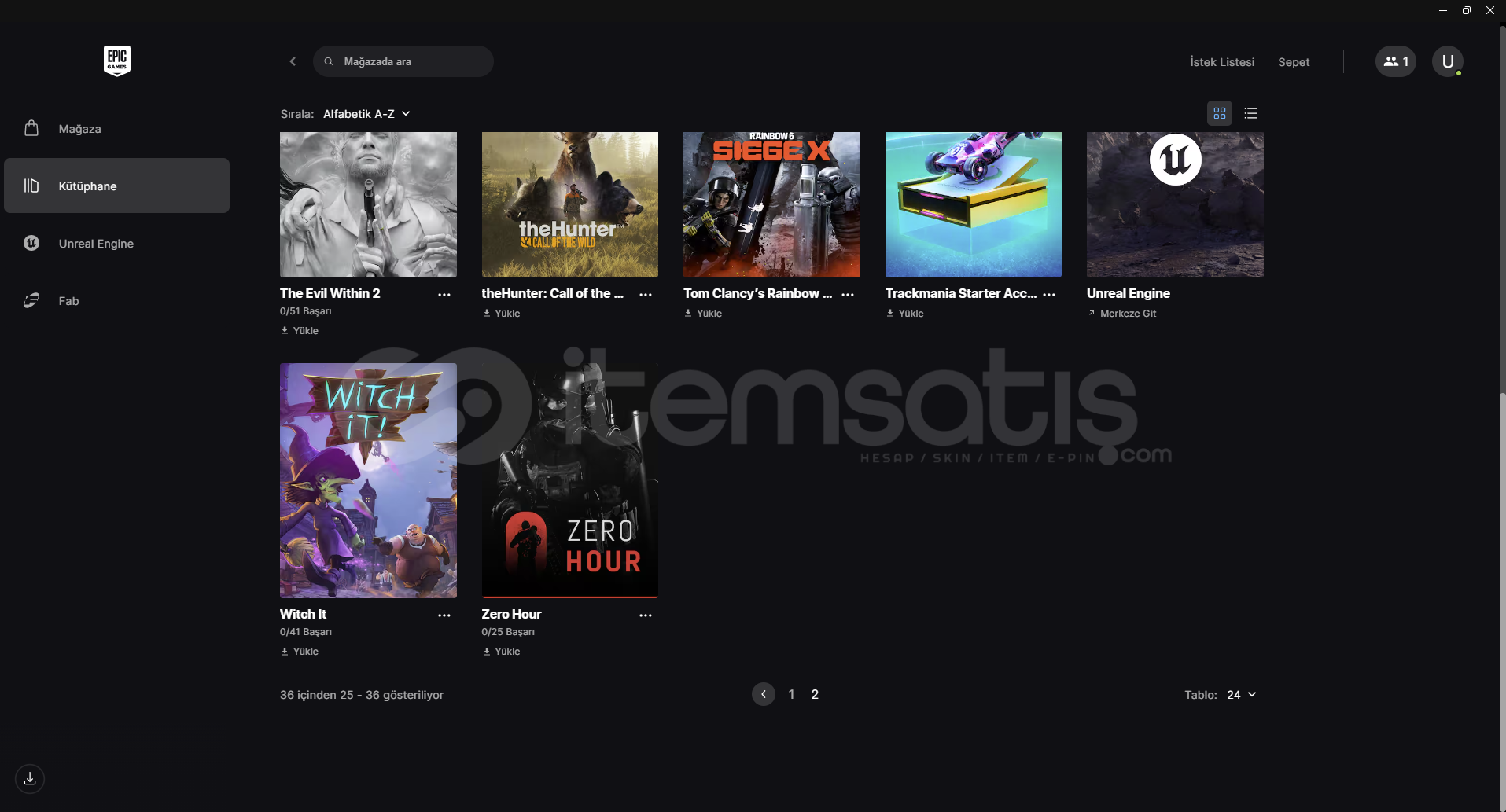Select page 2 in pagination
This screenshot has height=812, width=1506.
[x=815, y=694]
